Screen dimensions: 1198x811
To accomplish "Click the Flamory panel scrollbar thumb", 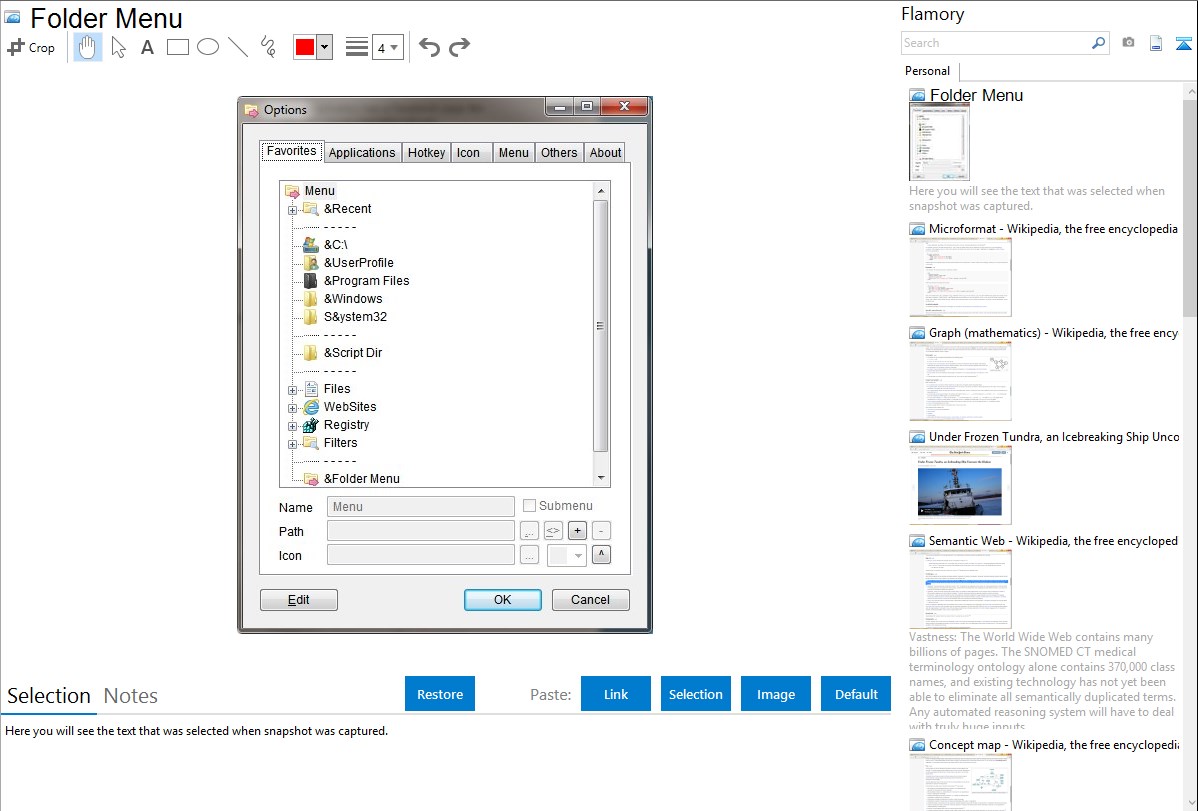I will (1190, 207).
